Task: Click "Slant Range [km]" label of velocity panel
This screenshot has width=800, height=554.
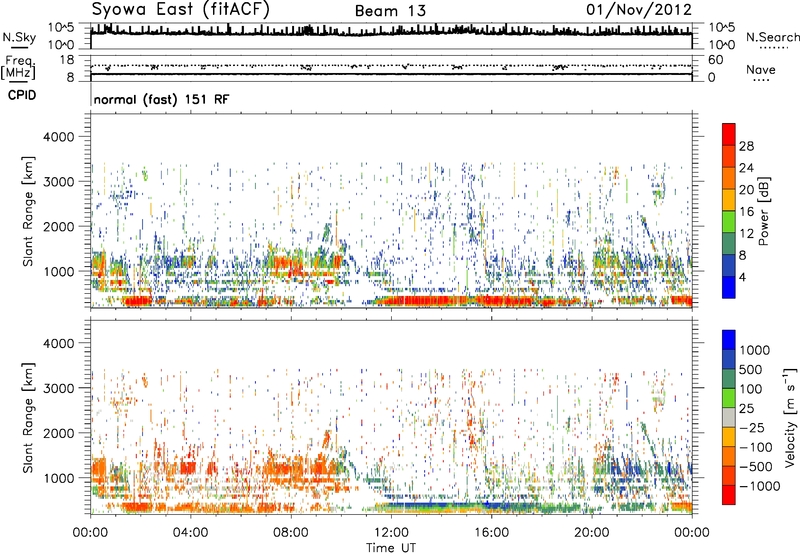Action: click(x=28, y=418)
